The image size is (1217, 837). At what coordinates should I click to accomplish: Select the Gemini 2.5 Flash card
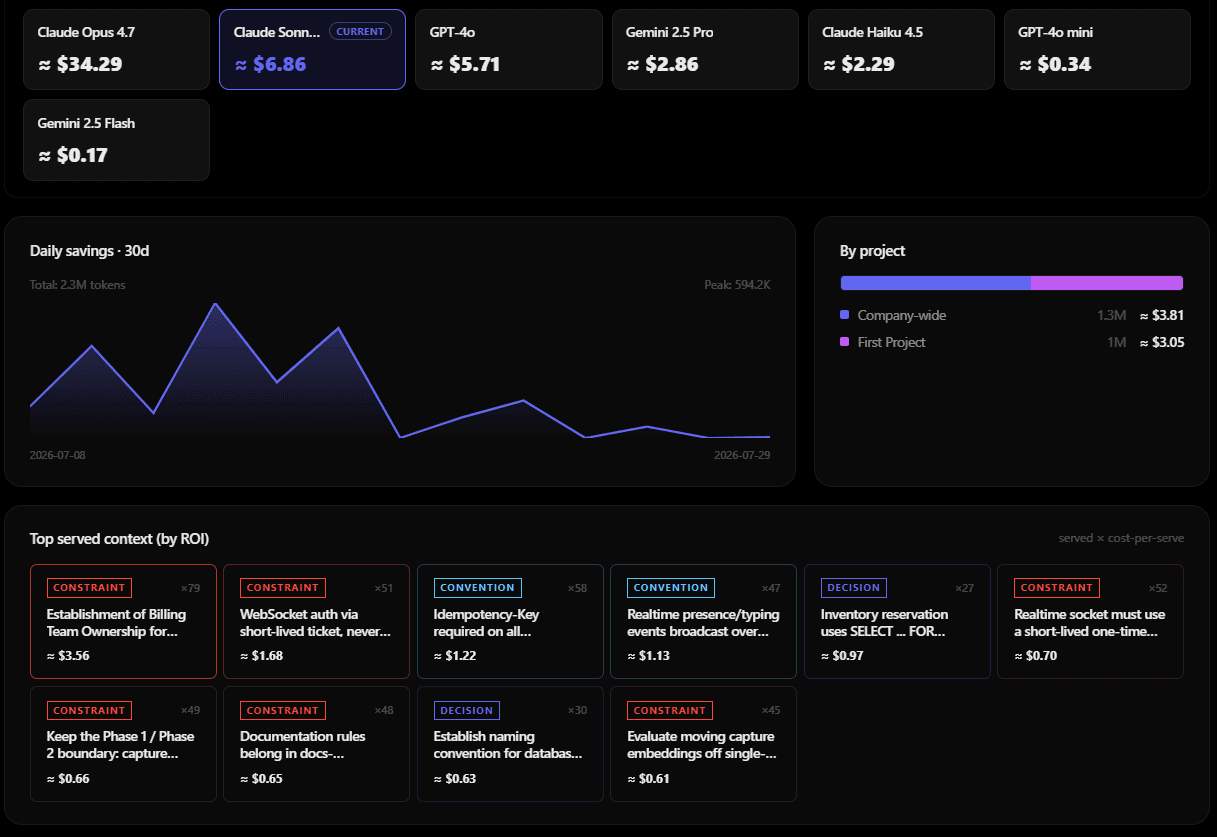[x=116, y=140]
